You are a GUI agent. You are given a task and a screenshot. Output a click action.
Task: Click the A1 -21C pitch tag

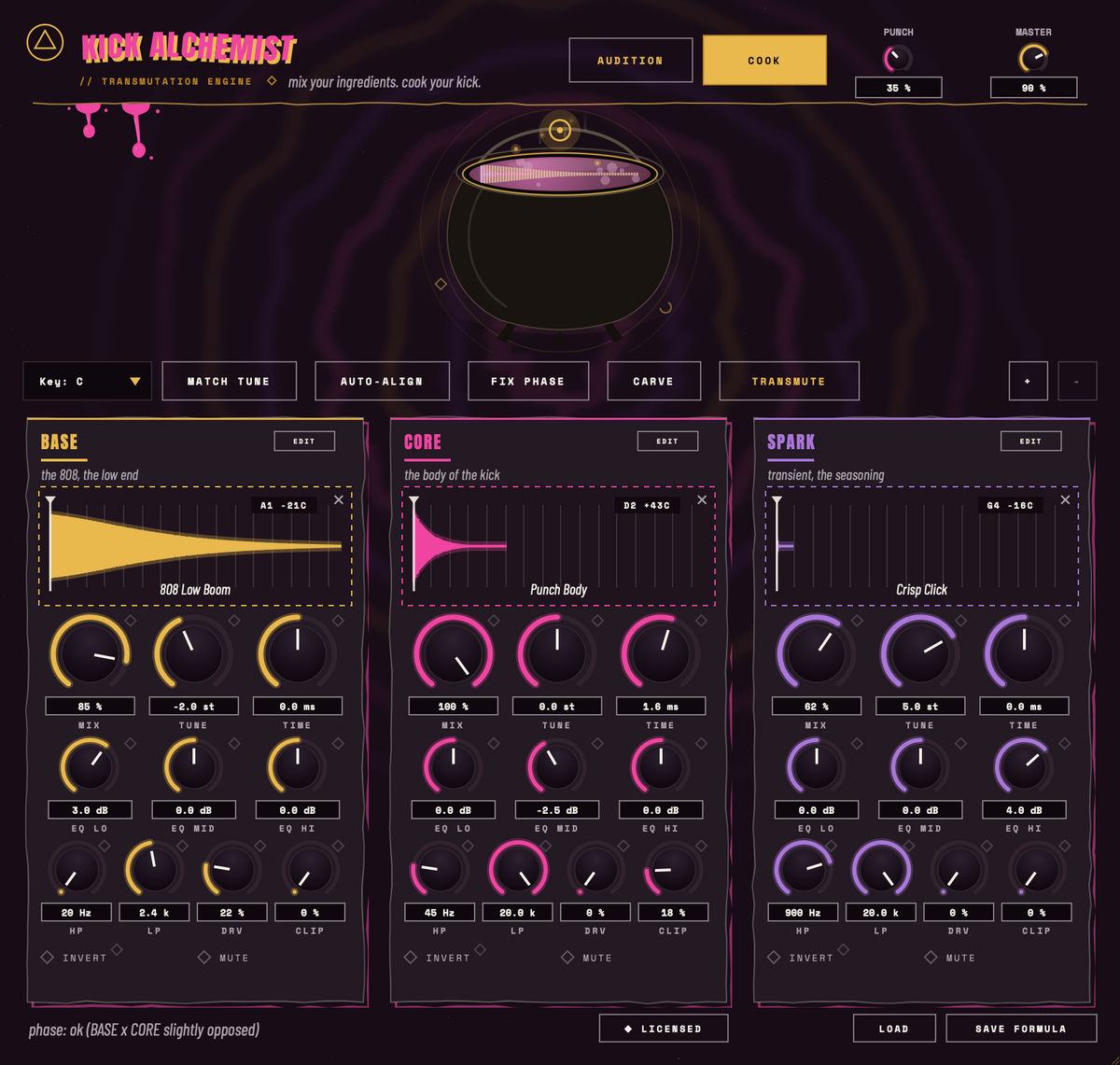point(283,505)
